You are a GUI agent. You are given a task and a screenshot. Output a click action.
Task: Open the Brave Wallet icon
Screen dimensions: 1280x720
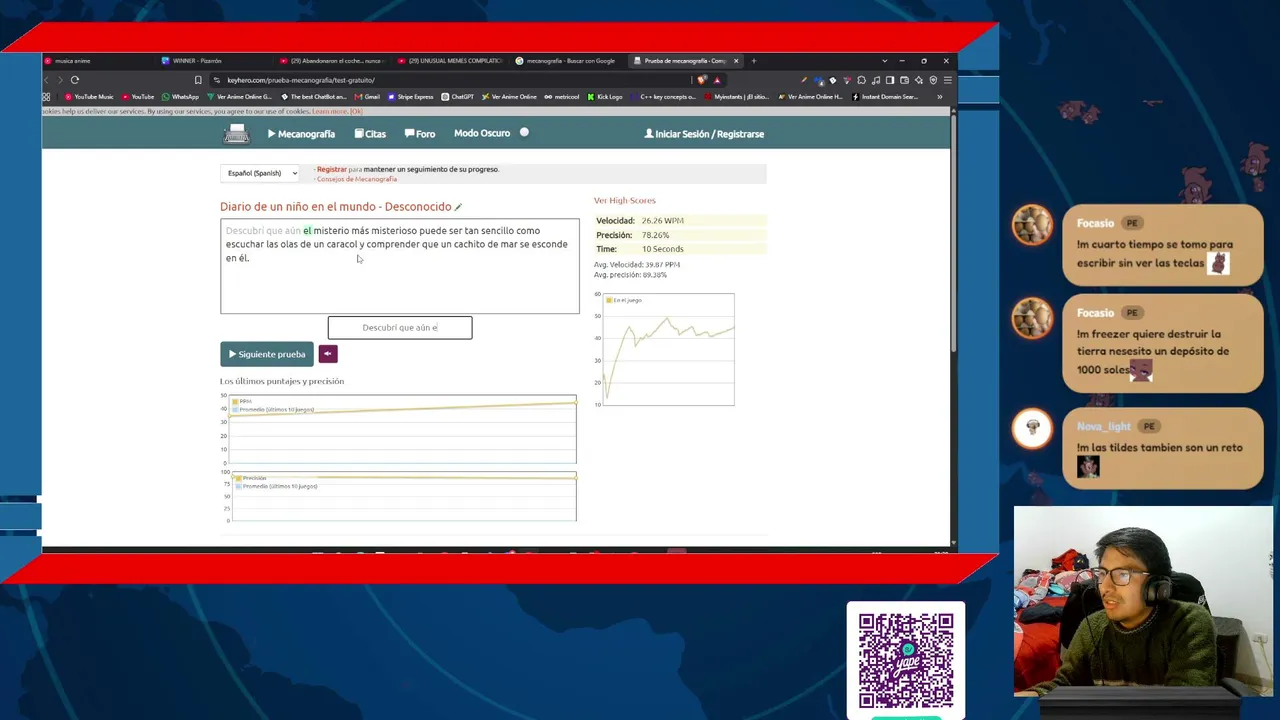905,80
